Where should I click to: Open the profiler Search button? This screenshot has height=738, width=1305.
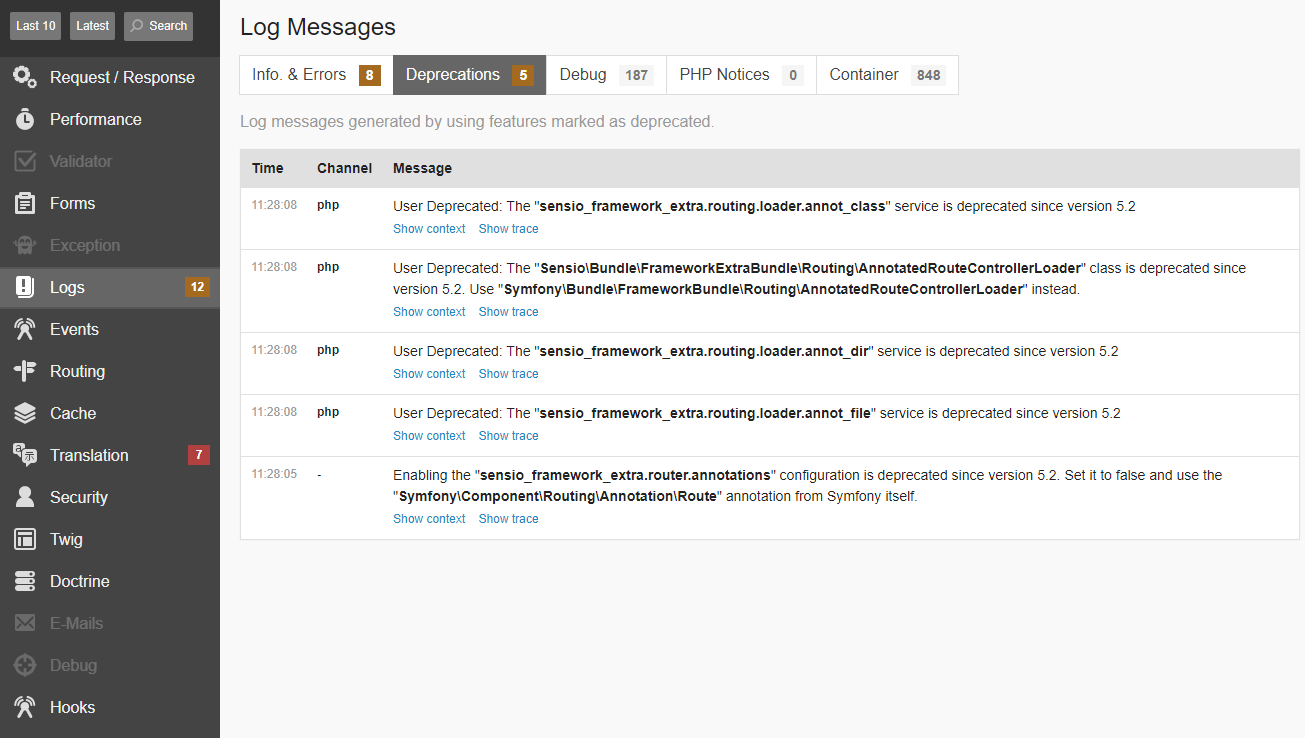[158, 26]
